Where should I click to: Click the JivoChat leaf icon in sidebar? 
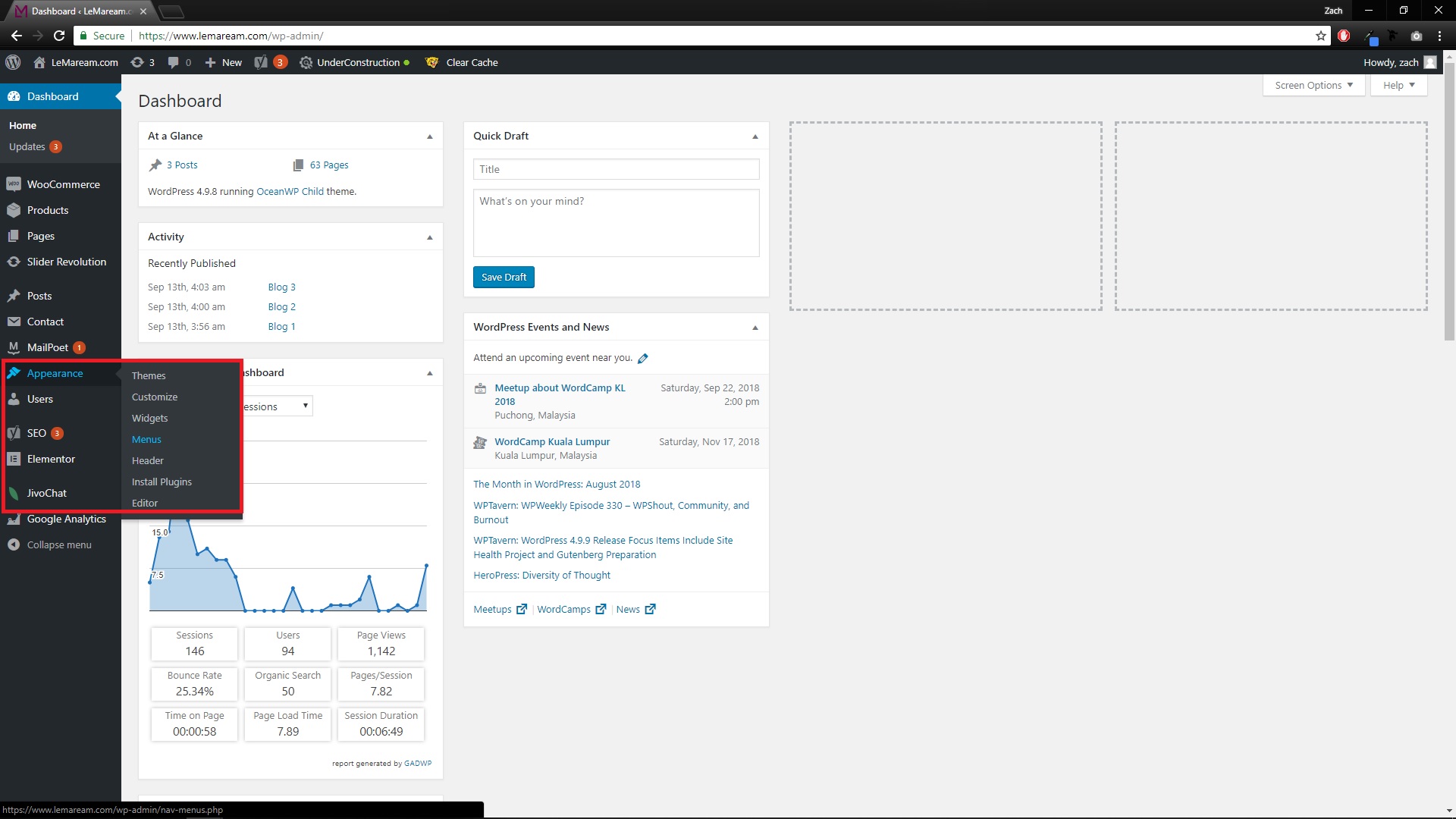(x=14, y=493)
